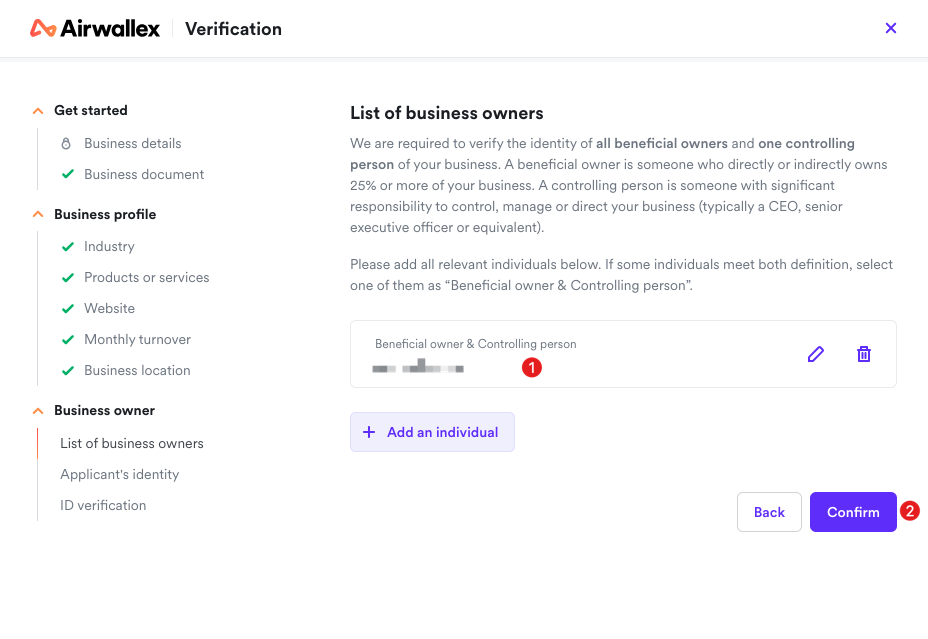Click the green checkmark beside Industry
928x639 pixels.
68,246
